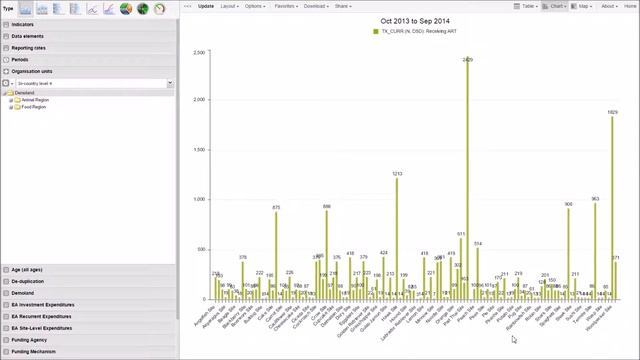Select the gauge chart type
The width and height of the screenshot is (640, 360).
click(159, 9)
